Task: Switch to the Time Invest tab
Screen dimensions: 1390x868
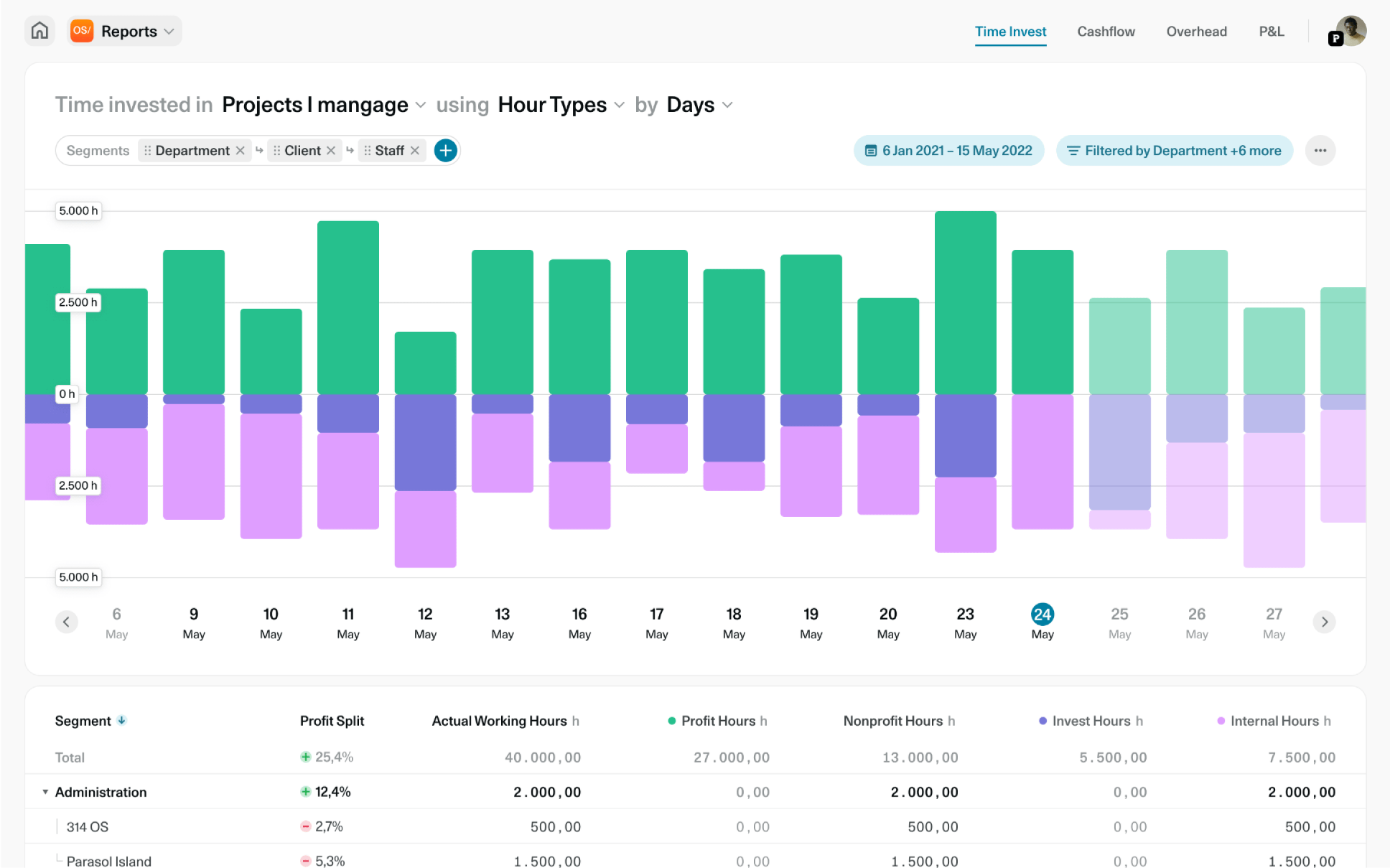Action: point(1010,32)
